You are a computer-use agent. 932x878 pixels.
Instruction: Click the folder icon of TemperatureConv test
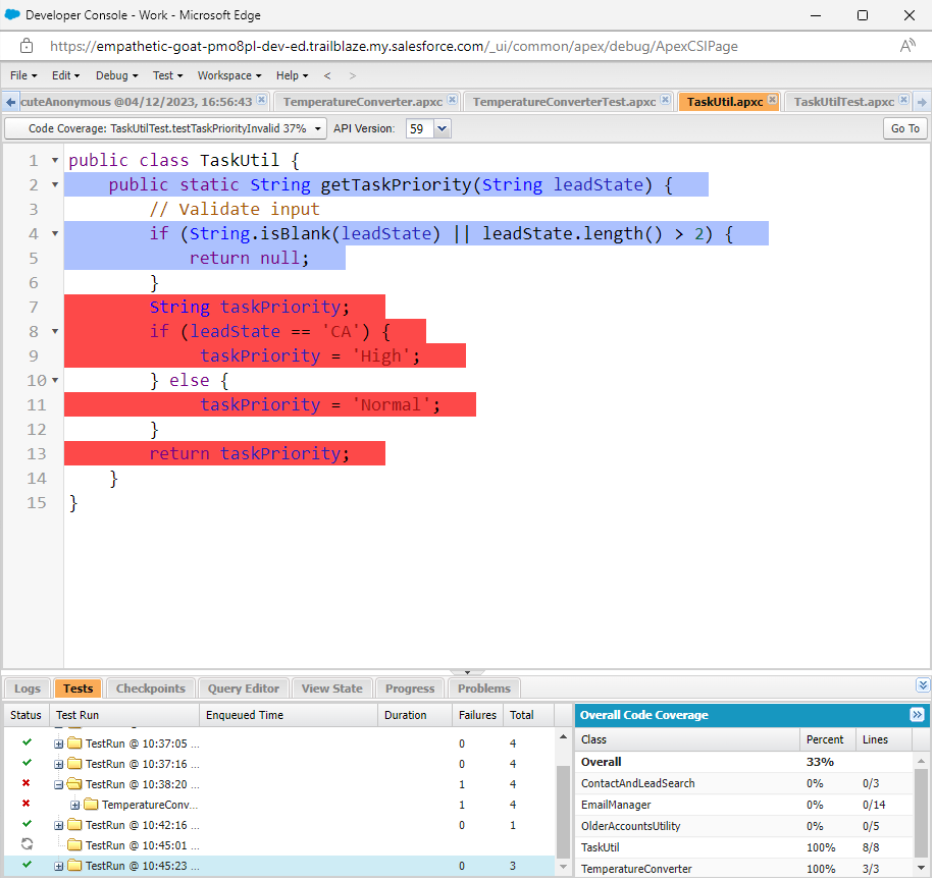click(x=91, y=804)
